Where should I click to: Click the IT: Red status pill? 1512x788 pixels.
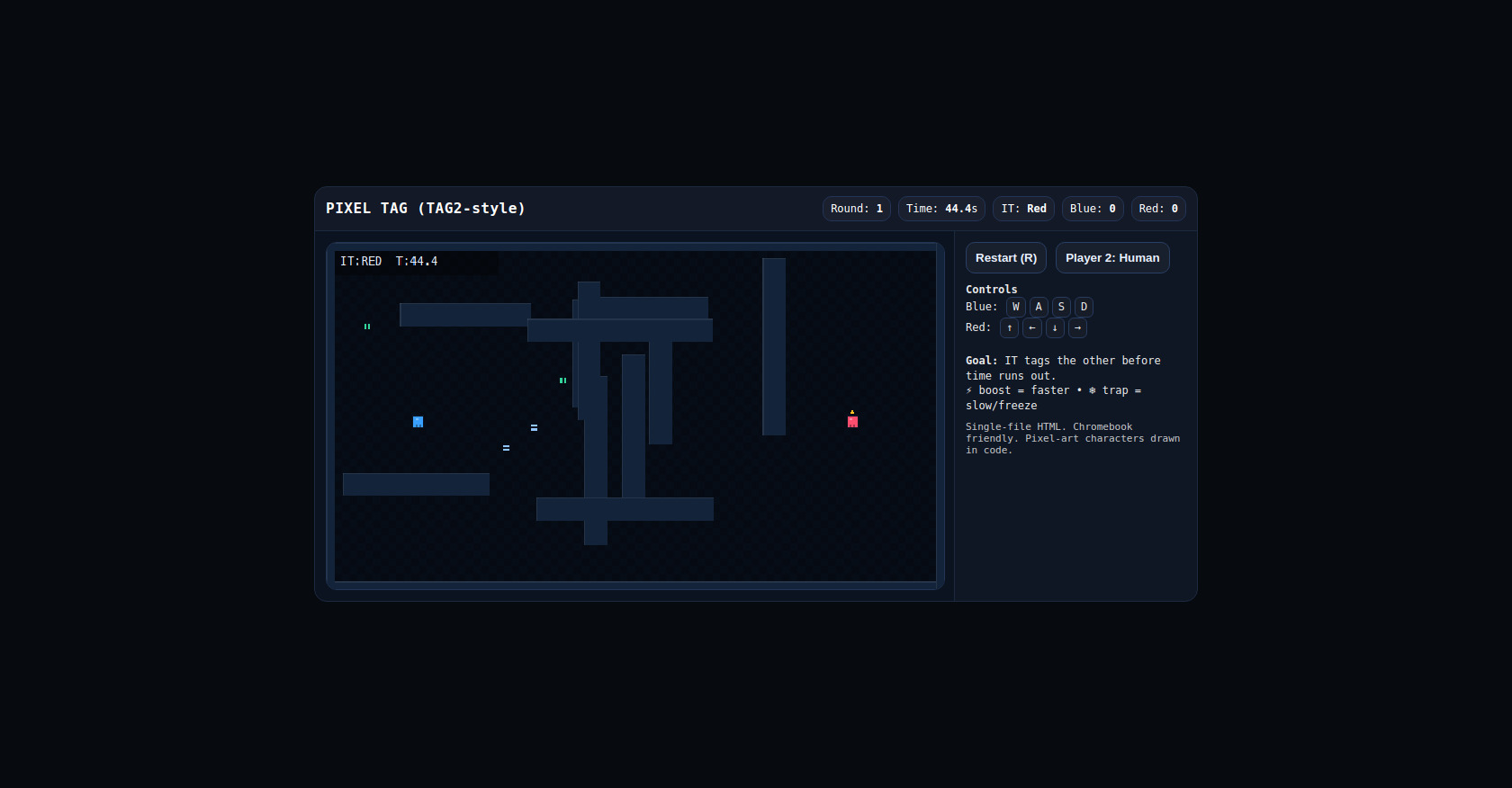[x=1023, y=209]
